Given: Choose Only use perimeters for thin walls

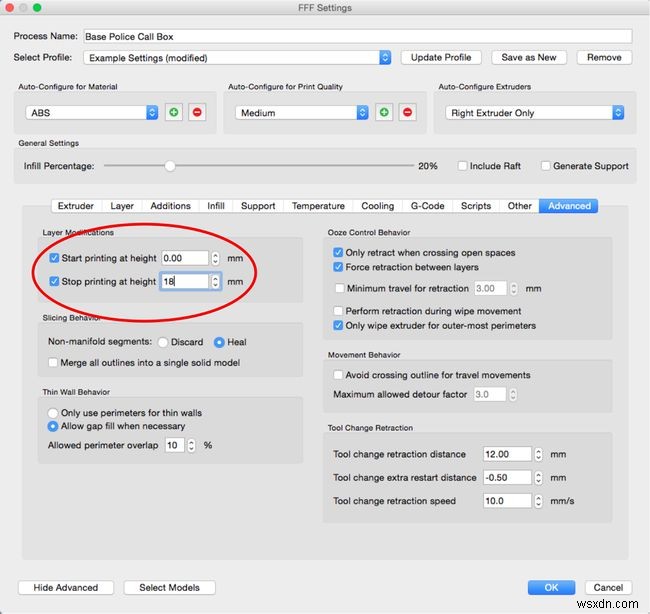Looking at the screenshot, I should 53,413.
